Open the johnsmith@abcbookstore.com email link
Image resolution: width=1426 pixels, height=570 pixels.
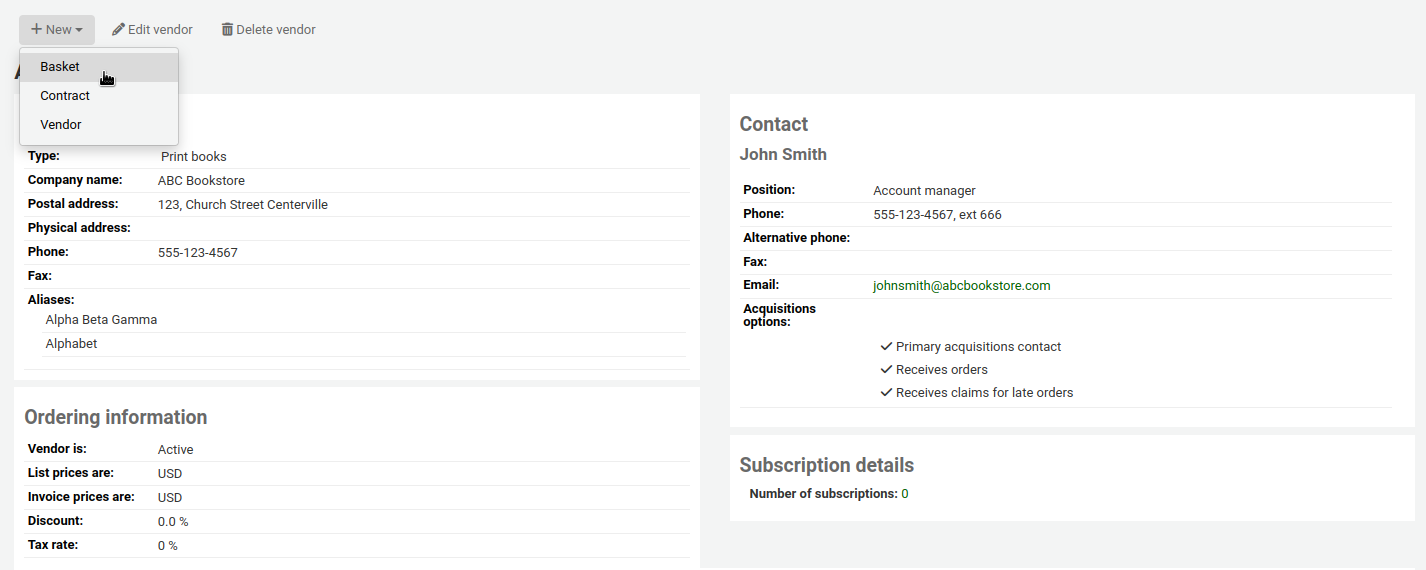[961, 286]
